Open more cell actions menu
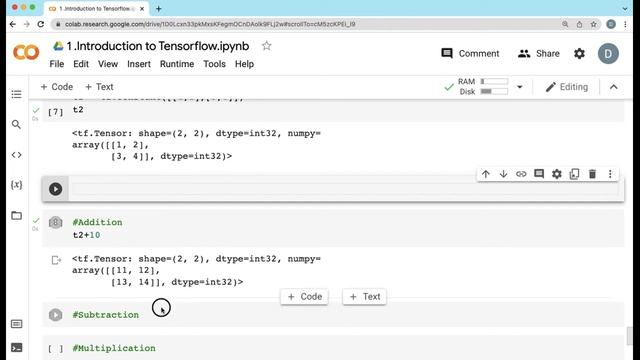This screenshot has width=640, height=360. pyautogui.click(x=610, y=174)
